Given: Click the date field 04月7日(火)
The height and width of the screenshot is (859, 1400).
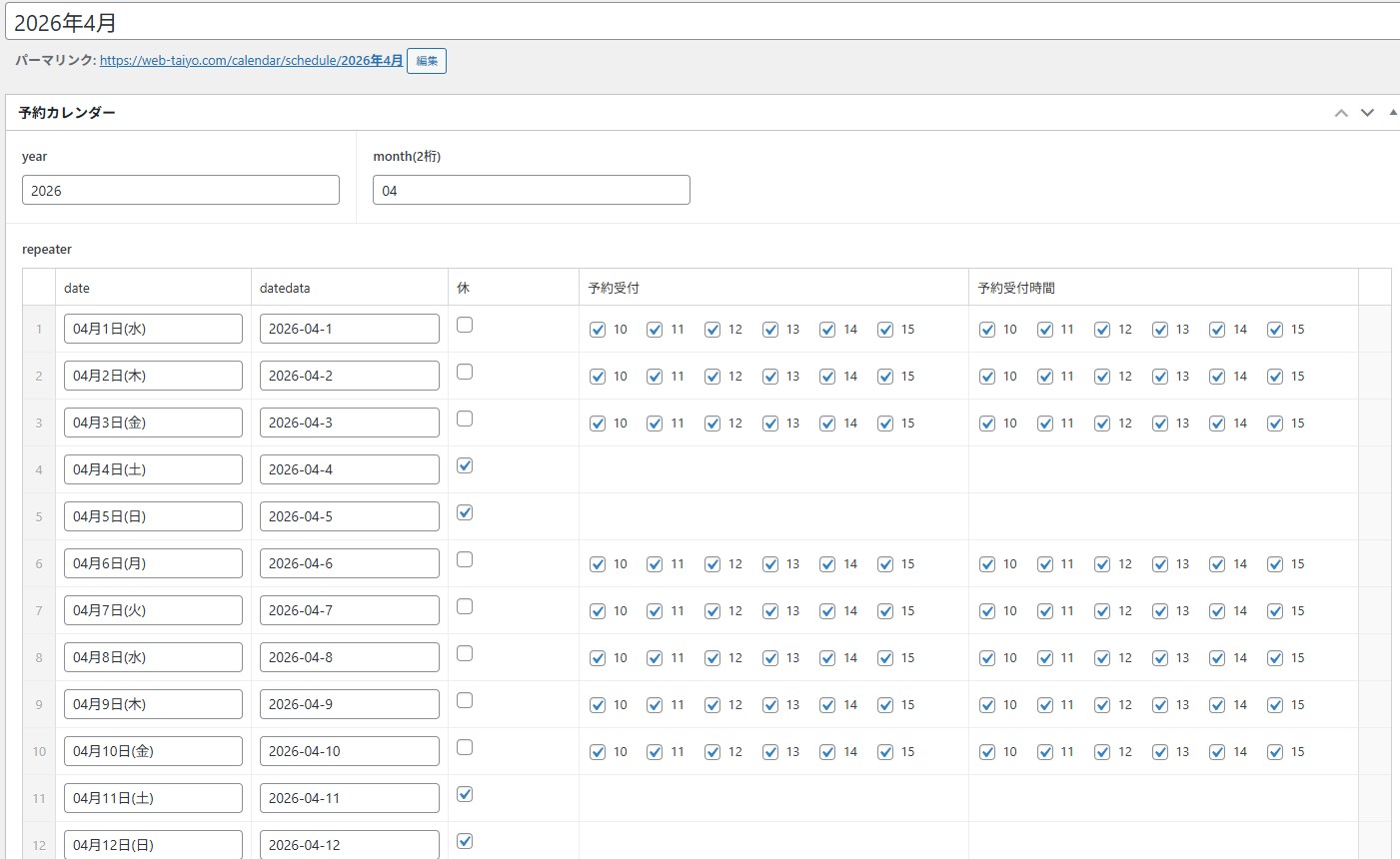Looking at the screenshot, I should point(153,610).
